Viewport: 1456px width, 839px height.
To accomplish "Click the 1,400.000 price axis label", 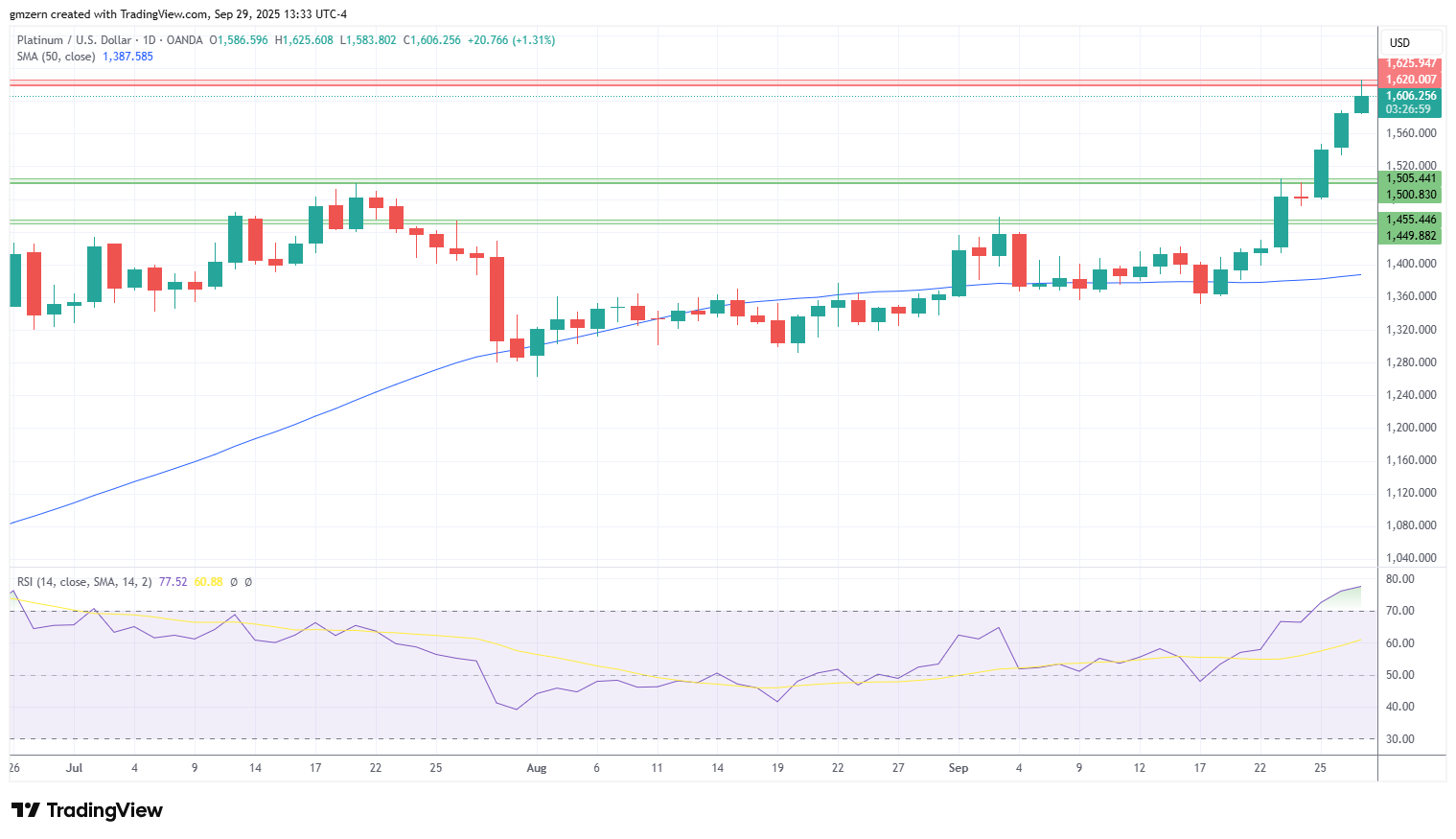I will (1411, 264).
